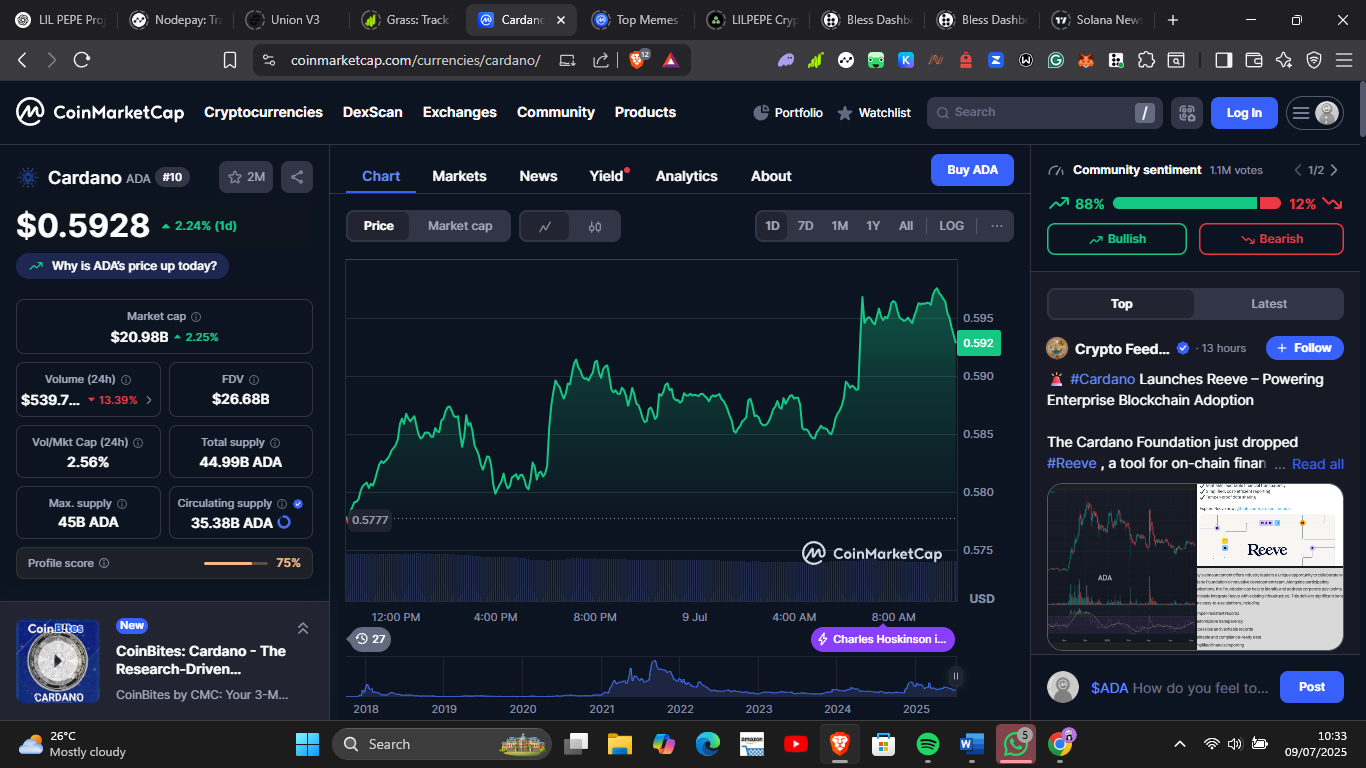The image size is (1366, 768).
Task: Open Brave wallet icon
Action: point(1254,60)
